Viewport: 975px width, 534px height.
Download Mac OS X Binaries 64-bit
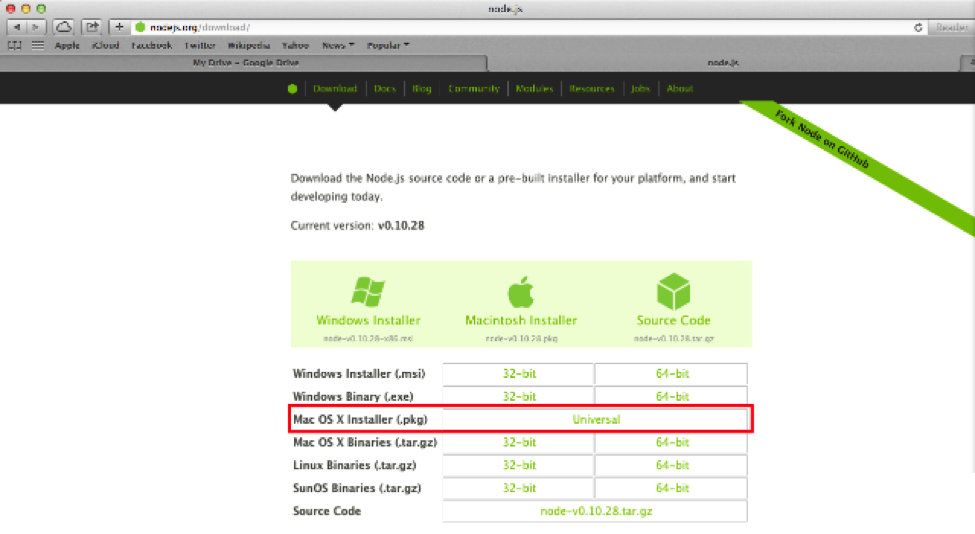tap(672, 443)
